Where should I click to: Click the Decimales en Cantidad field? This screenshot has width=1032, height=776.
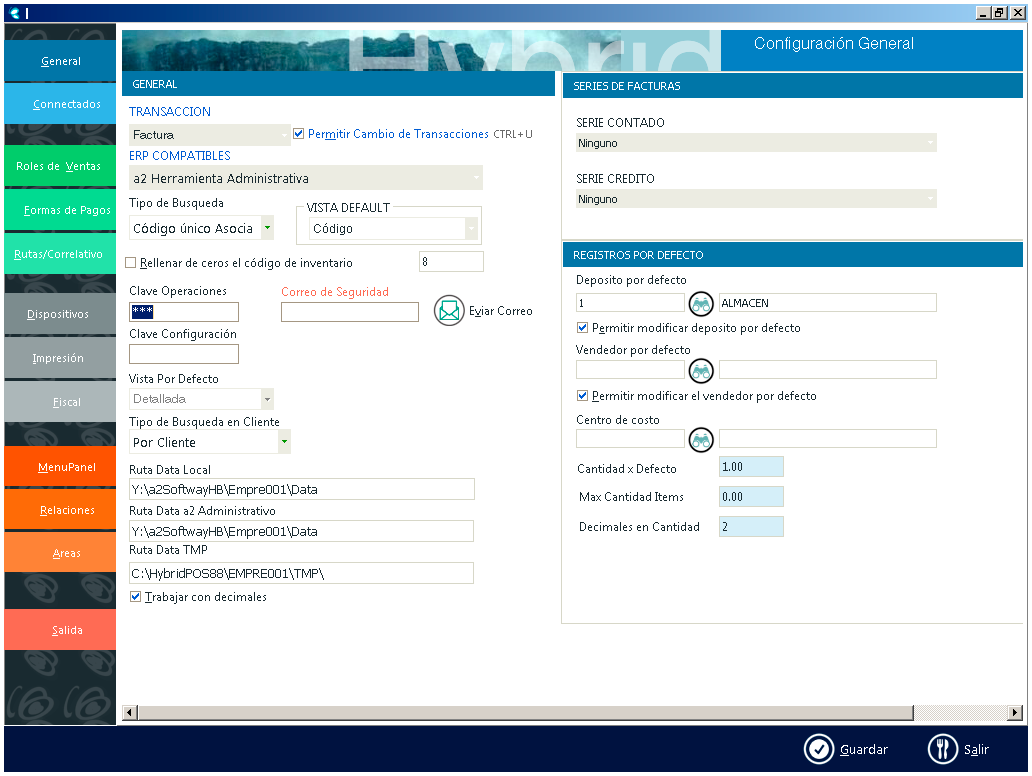751,527
